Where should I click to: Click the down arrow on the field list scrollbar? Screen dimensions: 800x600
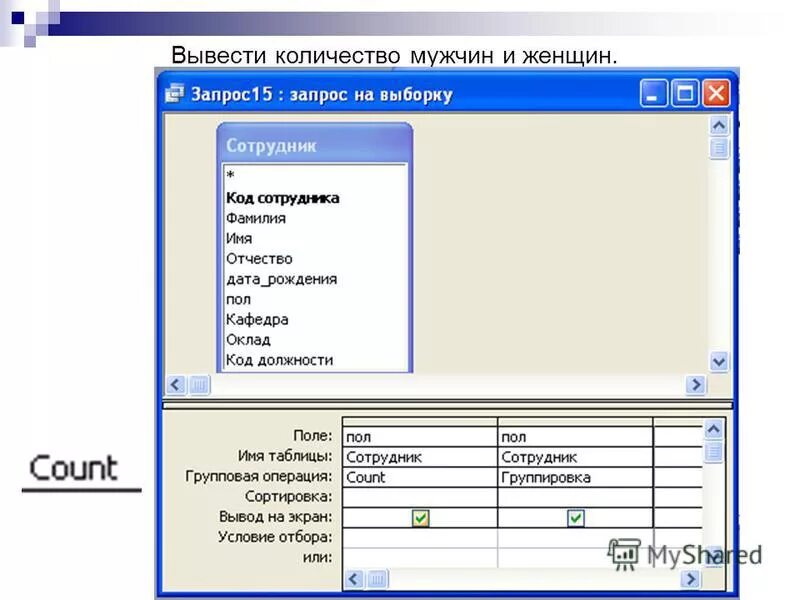click(x=715, y=360)
